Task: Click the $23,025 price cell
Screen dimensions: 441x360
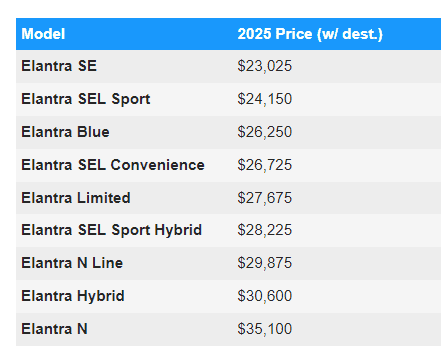Action: click(x=265, y=66)
